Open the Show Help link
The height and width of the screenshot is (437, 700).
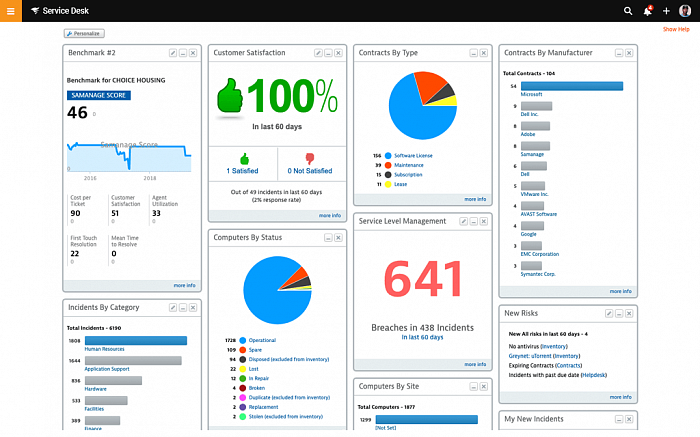tap(676, 29)
